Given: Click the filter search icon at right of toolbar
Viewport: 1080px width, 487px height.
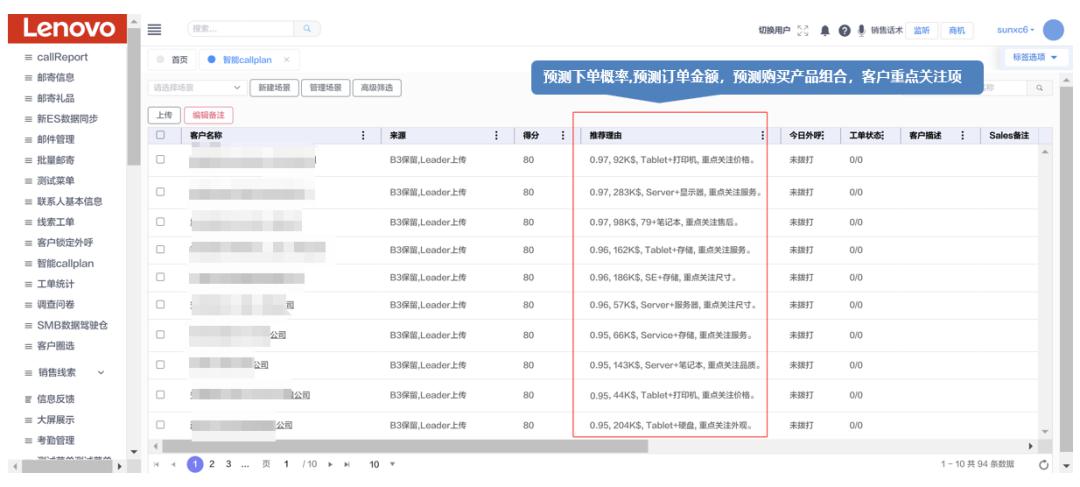Looking at the screenshot, I should click(x=1039, y=88).
